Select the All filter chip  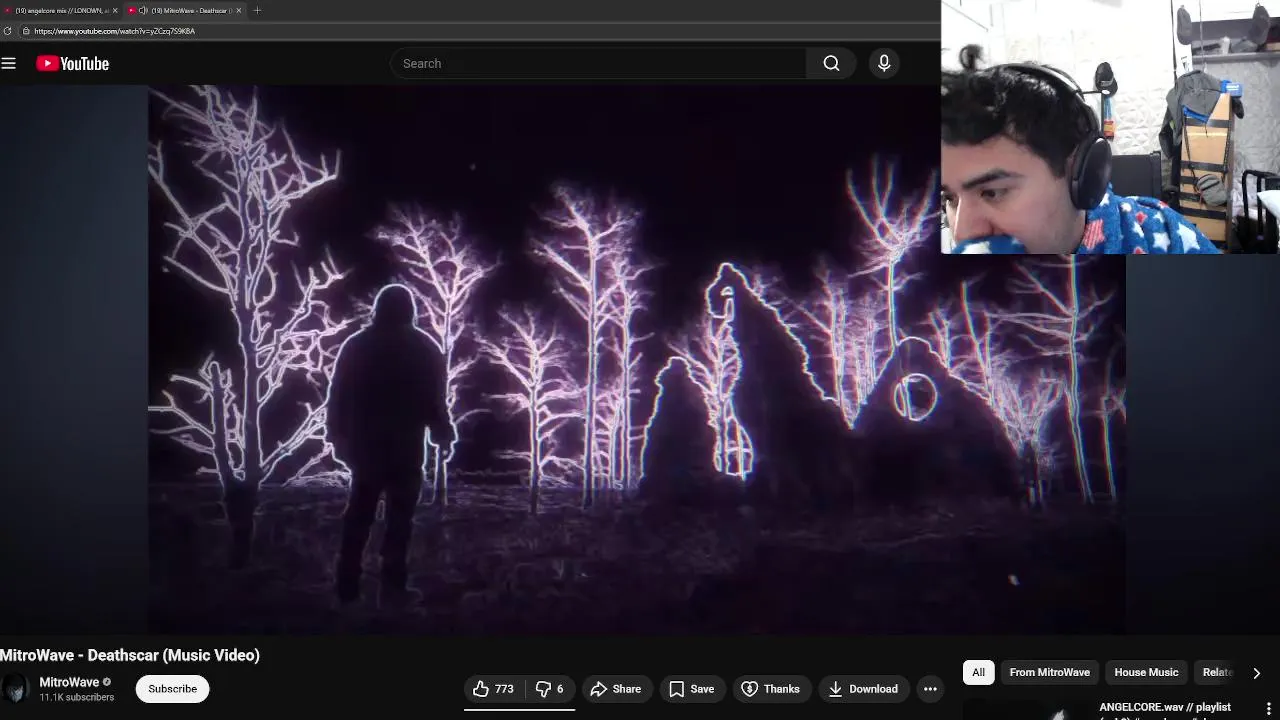click(978, 672)
